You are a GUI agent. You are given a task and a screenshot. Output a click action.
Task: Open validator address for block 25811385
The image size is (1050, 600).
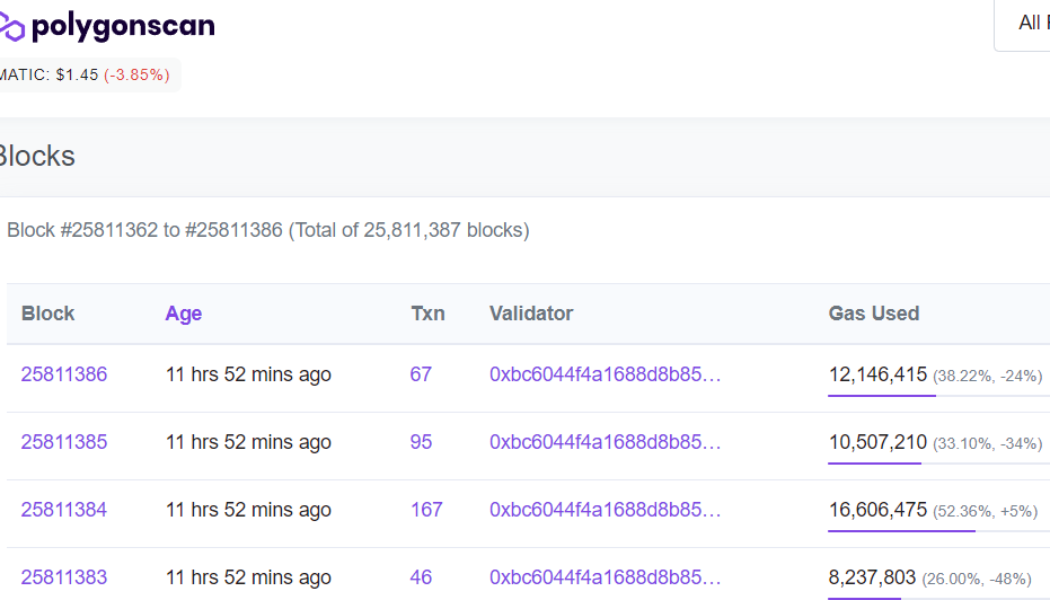pyautogui.click(x=605, y=442)
